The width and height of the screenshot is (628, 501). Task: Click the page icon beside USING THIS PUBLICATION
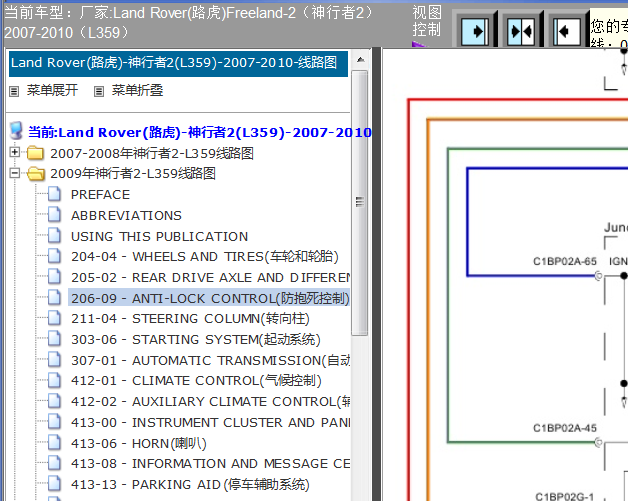pyautogui.click(x=54, y=235)
